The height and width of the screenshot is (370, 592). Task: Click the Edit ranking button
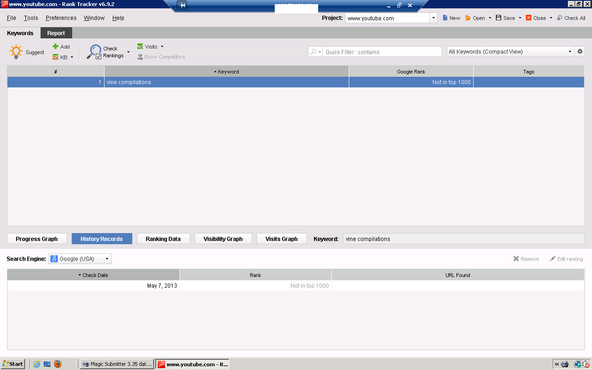(566, 259)
